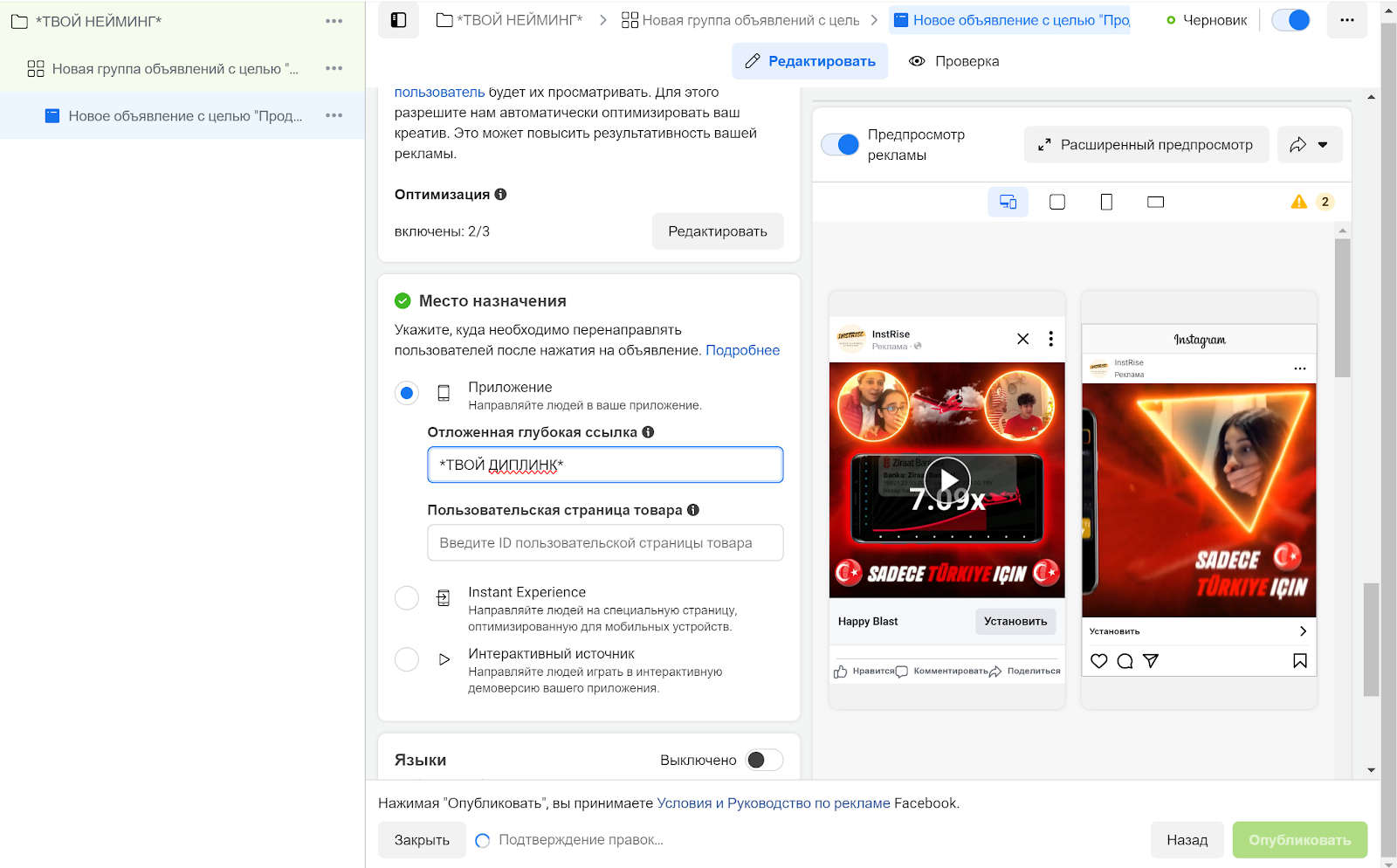Switch to the Проверка tab

(x=954, y=61)
